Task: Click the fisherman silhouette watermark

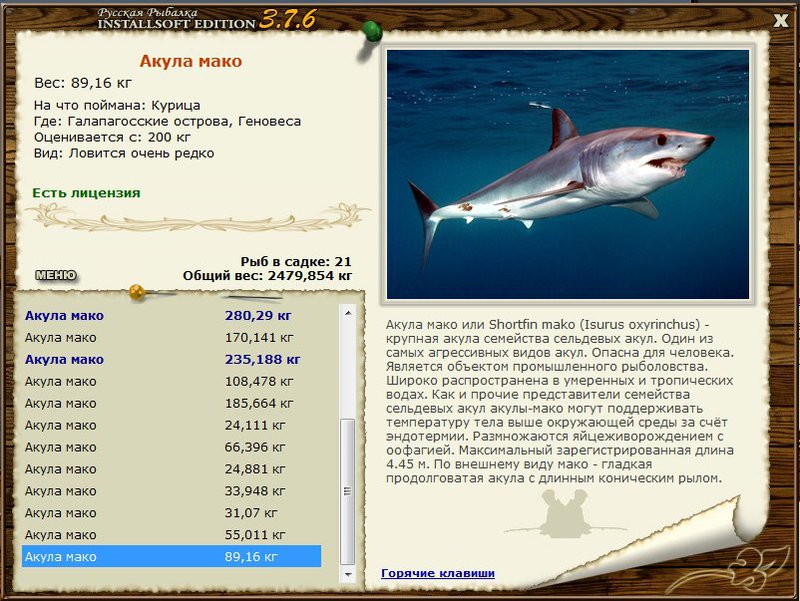Action: [565, 514]
